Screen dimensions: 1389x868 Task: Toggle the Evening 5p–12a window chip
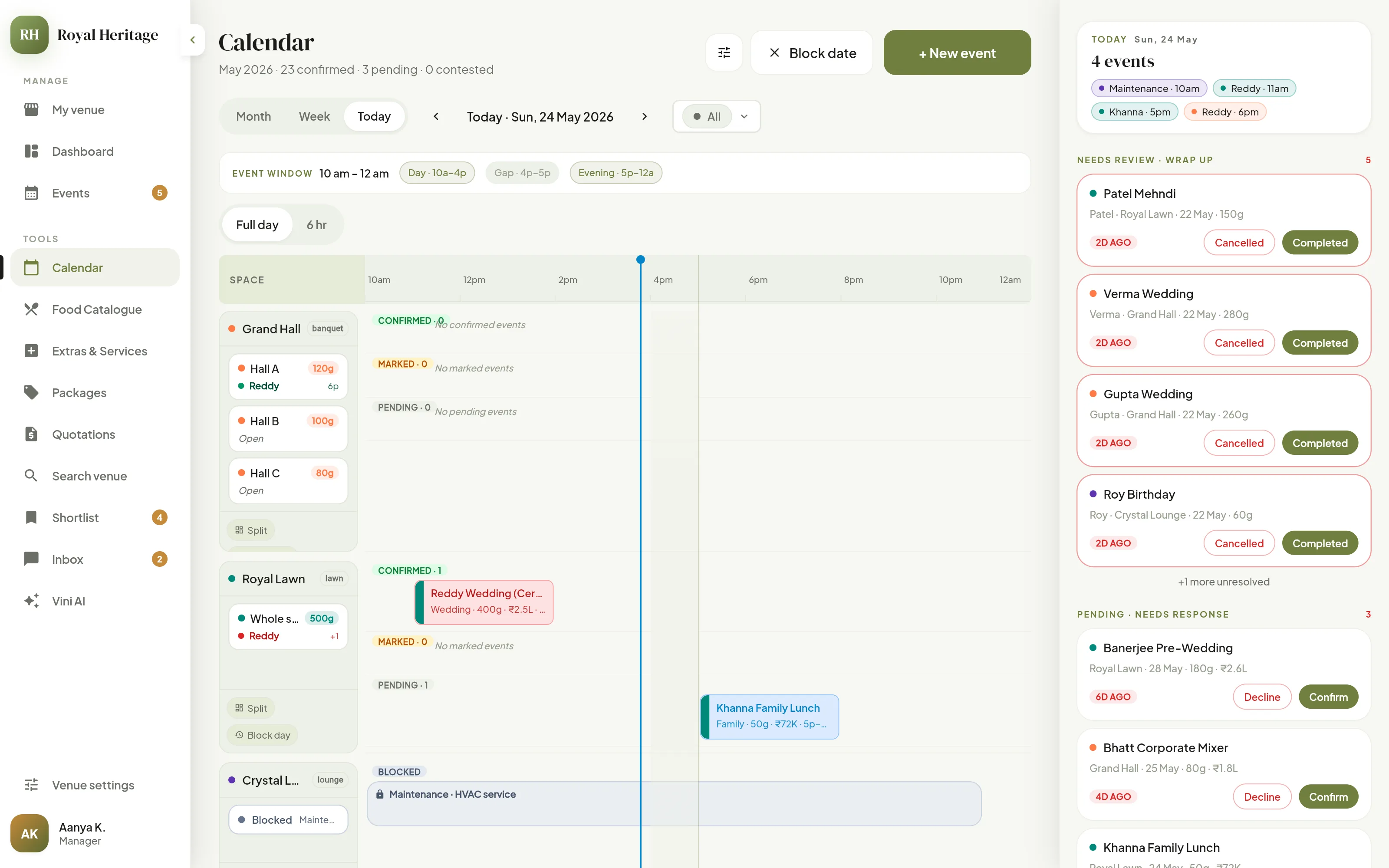point(616,173)
